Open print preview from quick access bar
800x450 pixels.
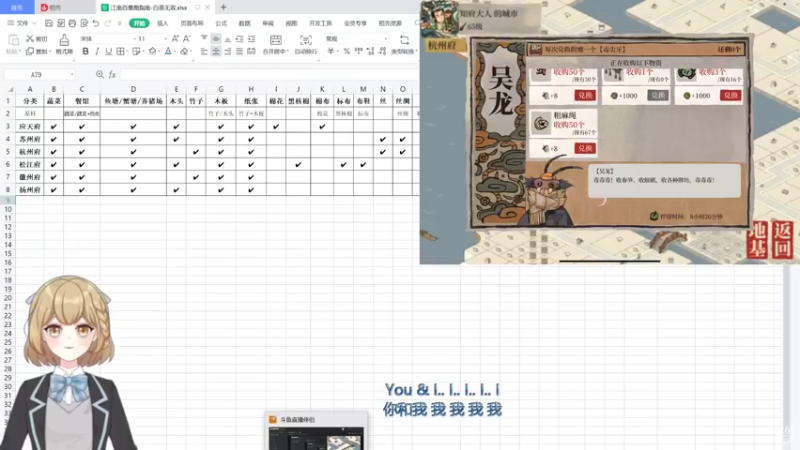pyautogui.click(x=84, y=23)
